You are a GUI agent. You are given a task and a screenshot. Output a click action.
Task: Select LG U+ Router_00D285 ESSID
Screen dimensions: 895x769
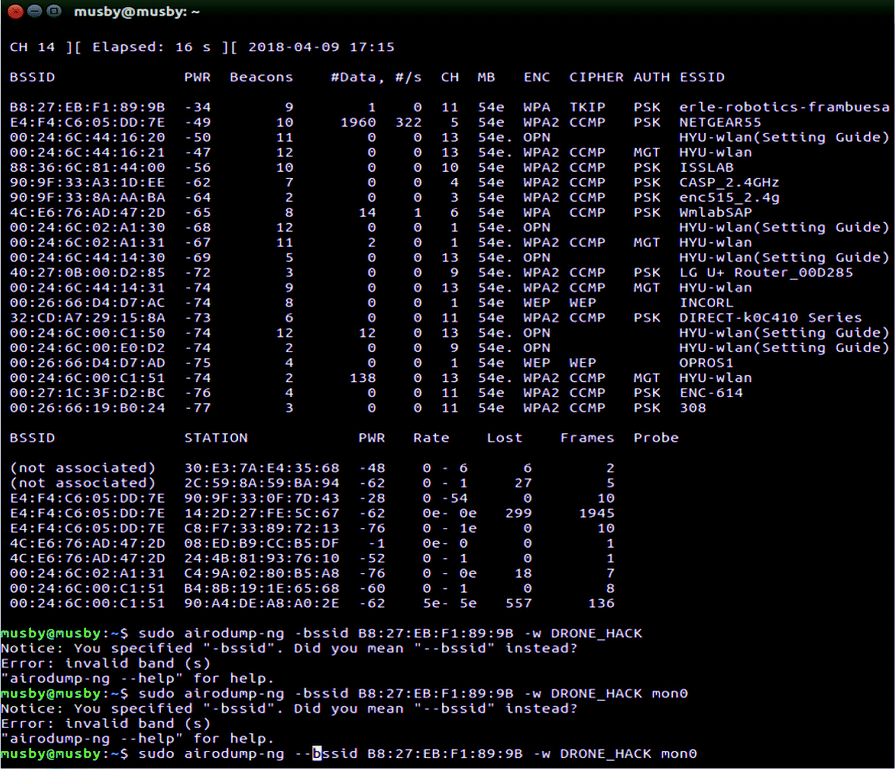click(766, 272)
